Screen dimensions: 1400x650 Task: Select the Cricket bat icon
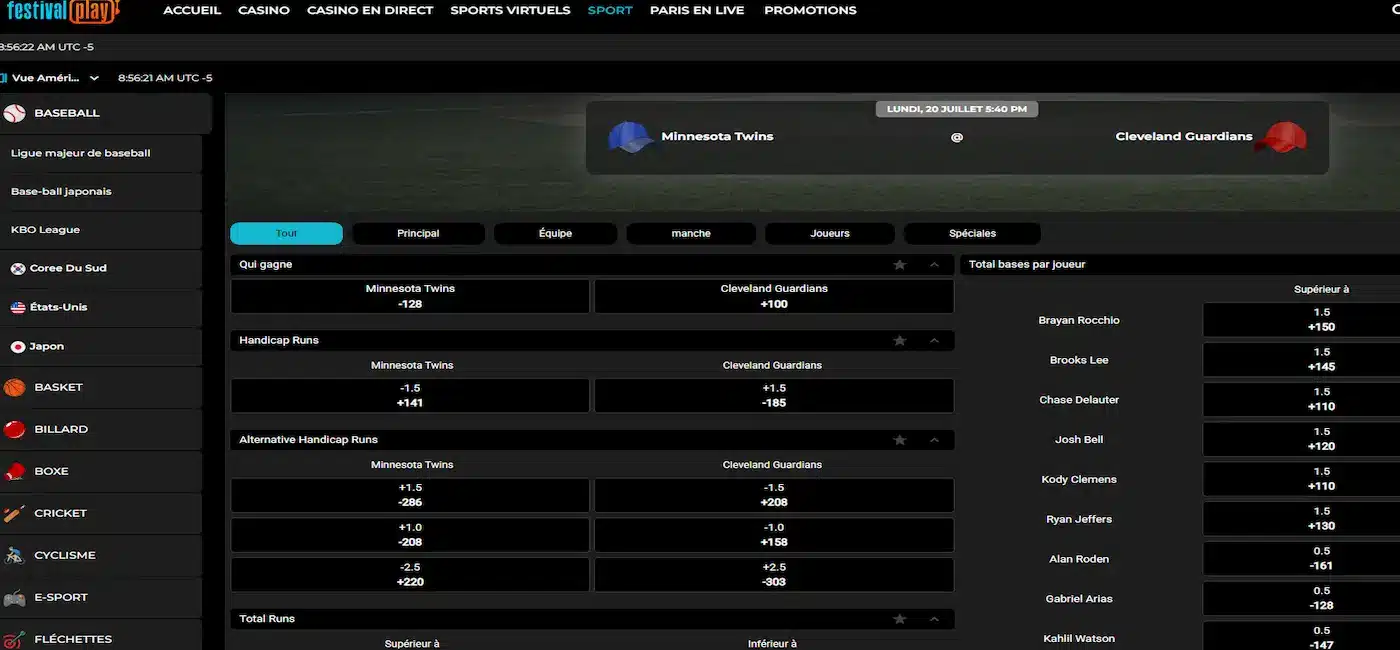(x=14, y=513)
